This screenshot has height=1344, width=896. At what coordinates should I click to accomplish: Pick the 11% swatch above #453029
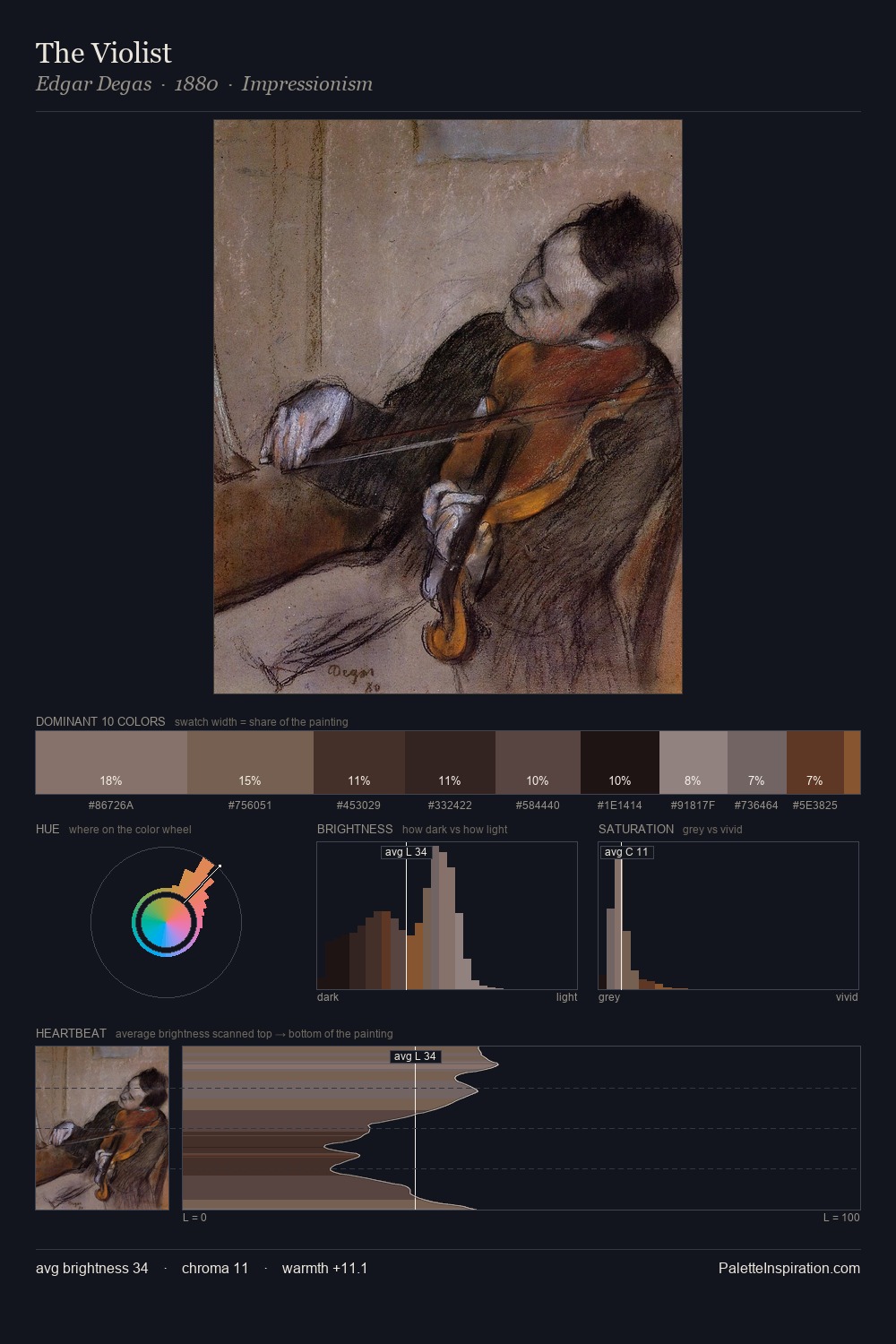click(359, 762)
